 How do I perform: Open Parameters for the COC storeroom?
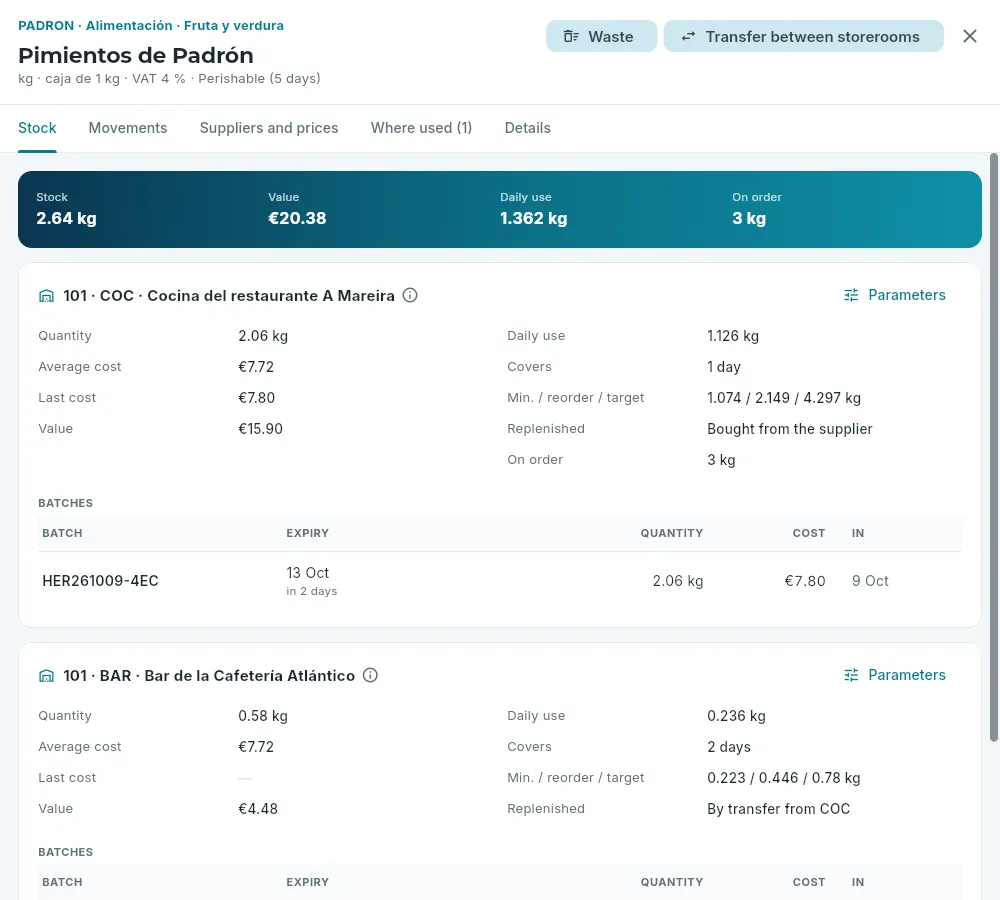point(895,295)
